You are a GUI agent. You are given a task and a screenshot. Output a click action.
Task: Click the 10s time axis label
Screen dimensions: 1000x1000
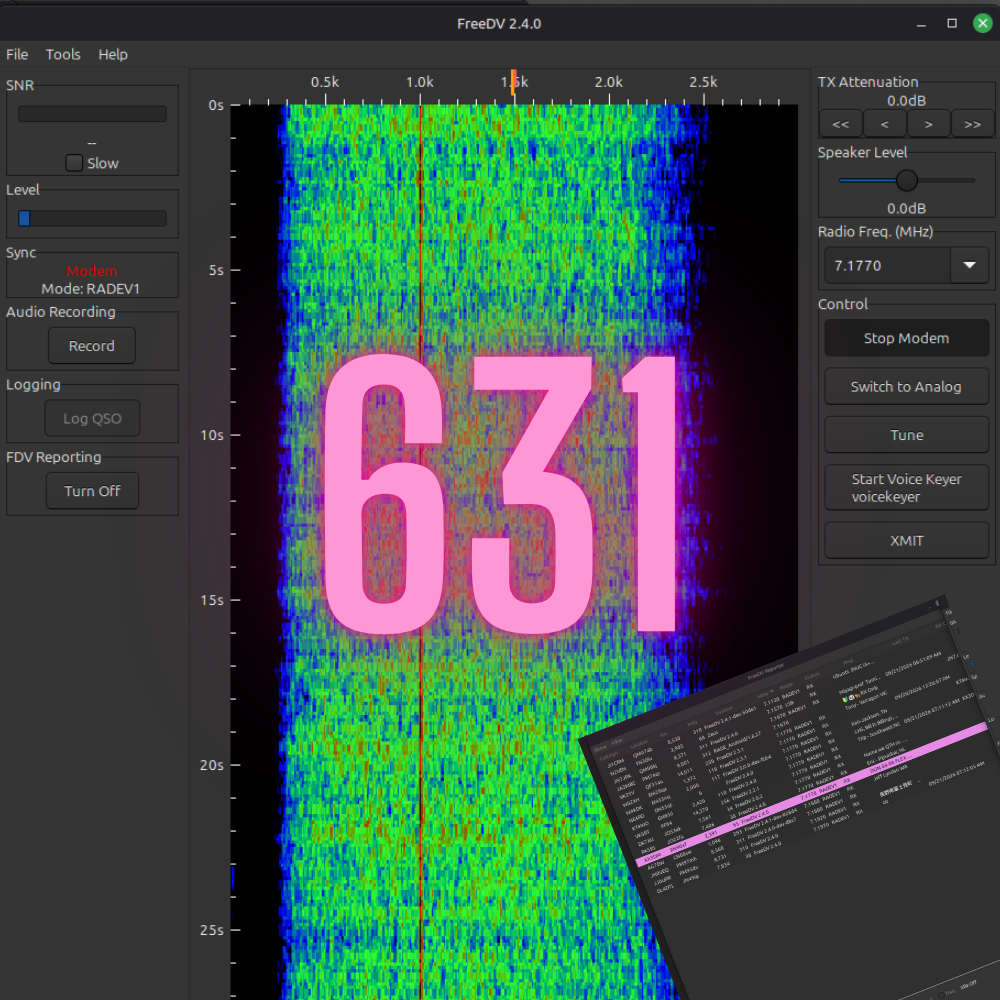click(x=212, y=435)
